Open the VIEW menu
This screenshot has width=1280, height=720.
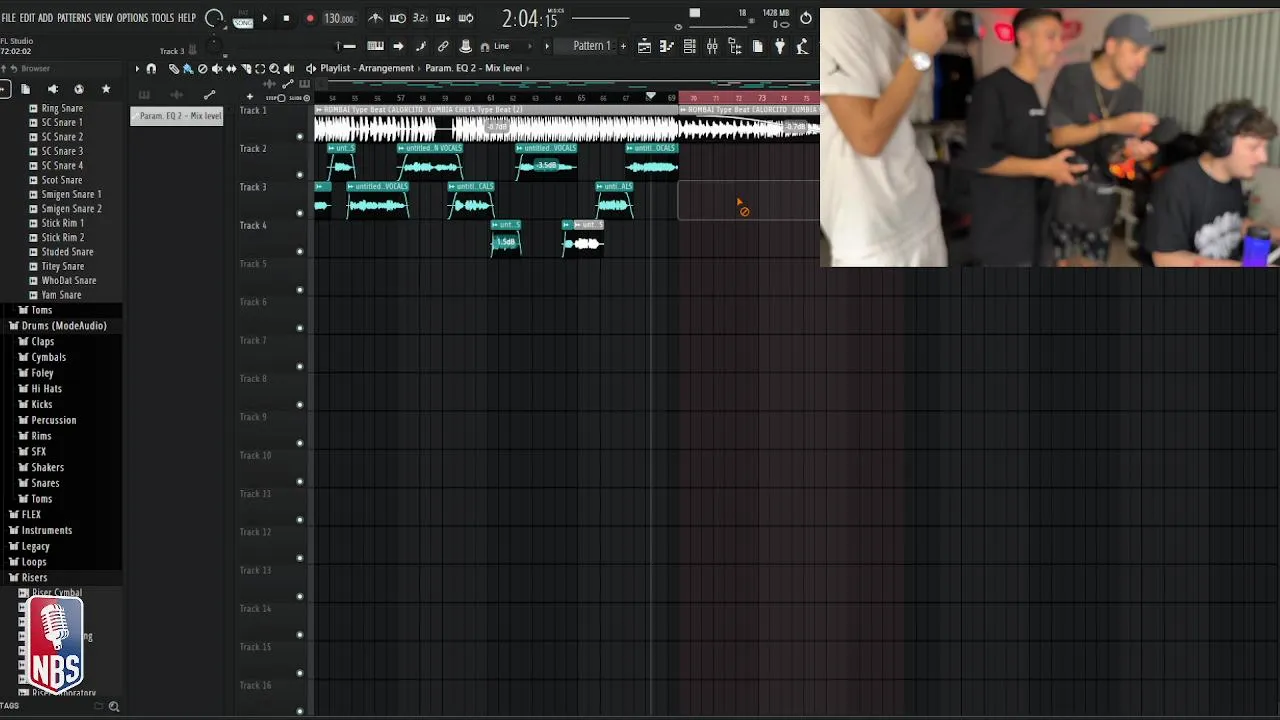[x=103, y=18]
